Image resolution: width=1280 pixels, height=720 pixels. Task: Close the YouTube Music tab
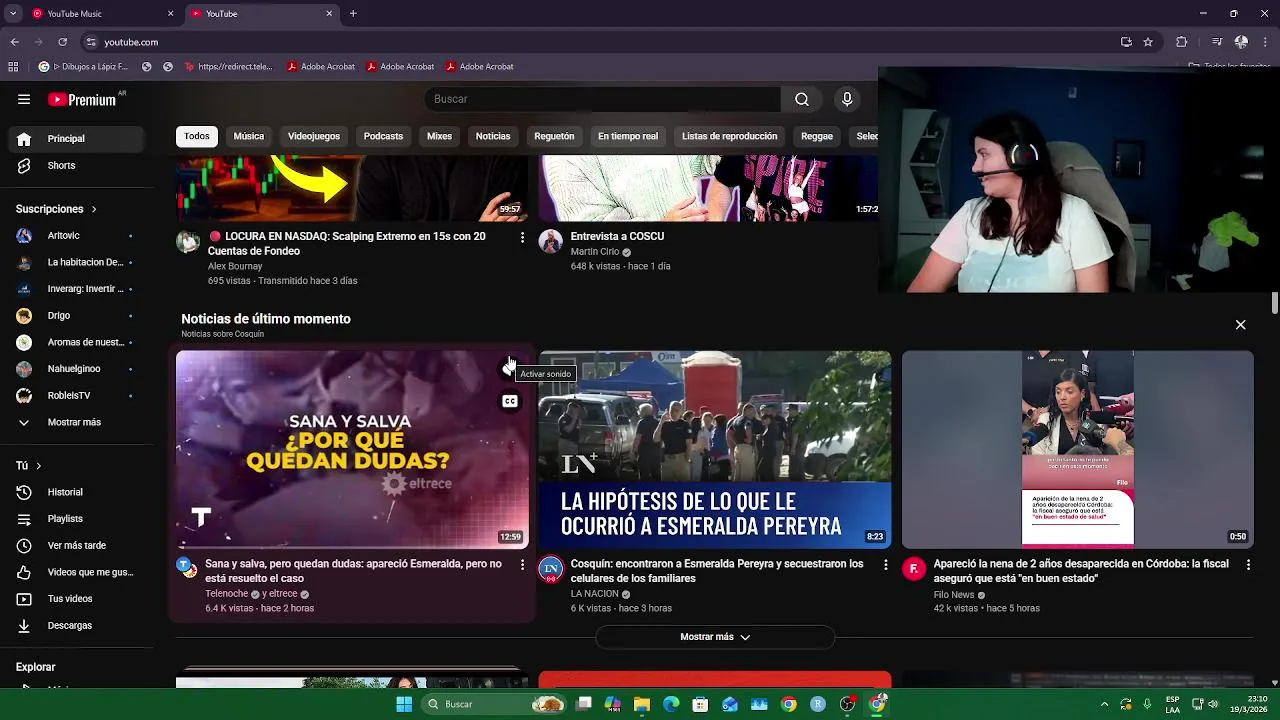coord(170,14)
